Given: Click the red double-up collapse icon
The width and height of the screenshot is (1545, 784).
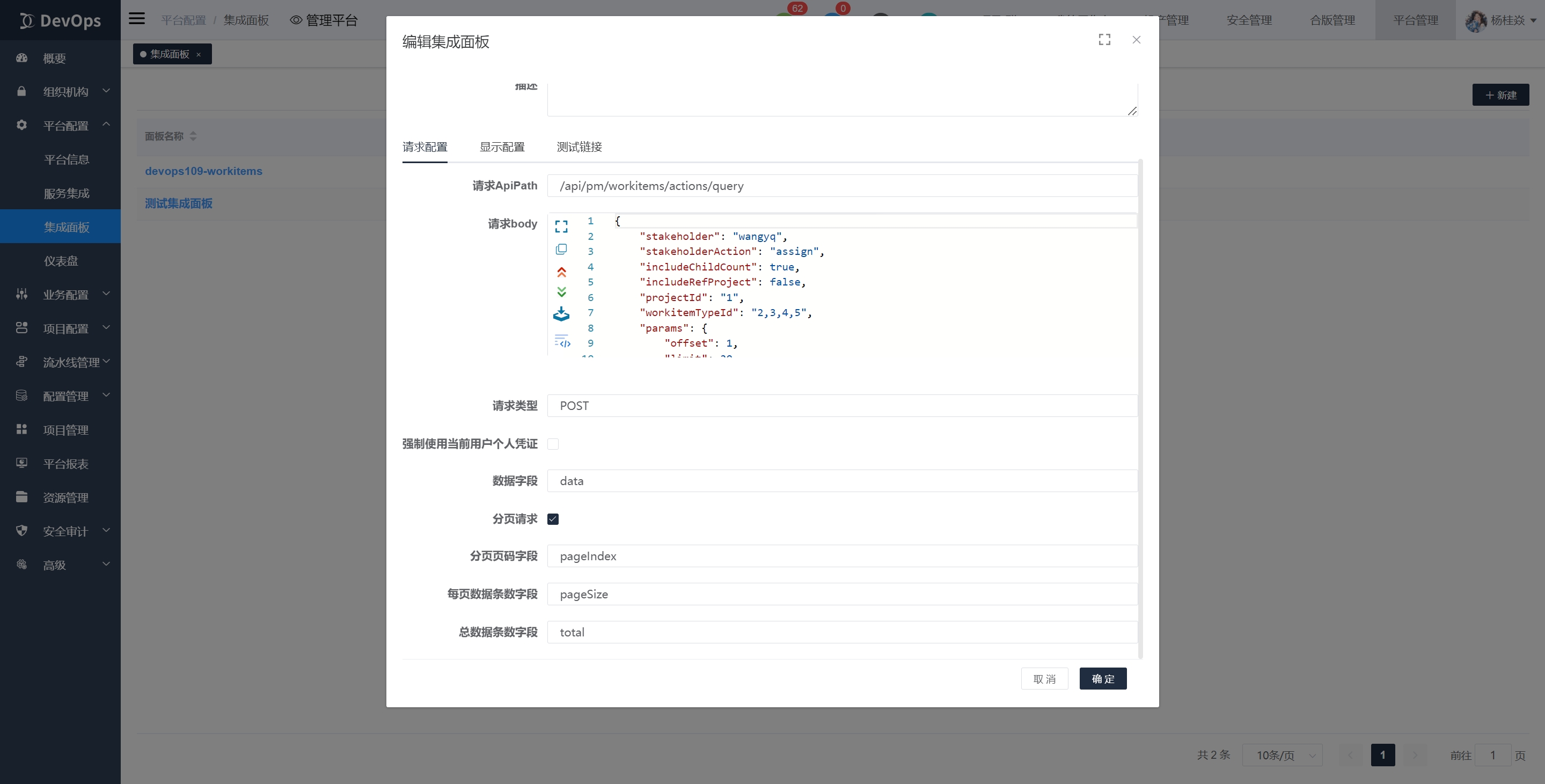Looking at the screenshot, I should coord(561,272).
